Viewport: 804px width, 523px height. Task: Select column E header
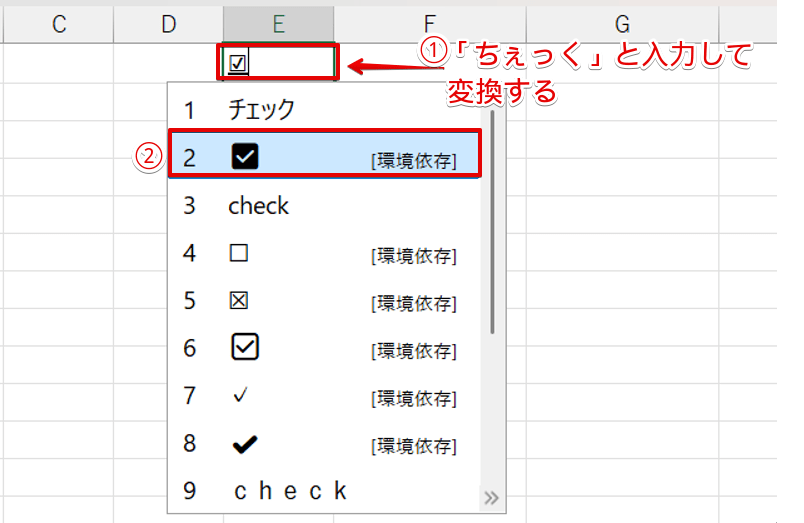point(278,24)
